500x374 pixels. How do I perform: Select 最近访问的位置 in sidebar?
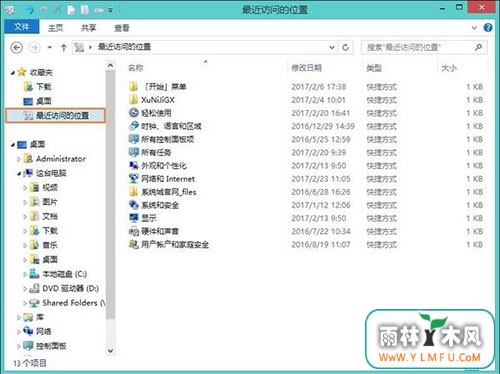(56, 116)
